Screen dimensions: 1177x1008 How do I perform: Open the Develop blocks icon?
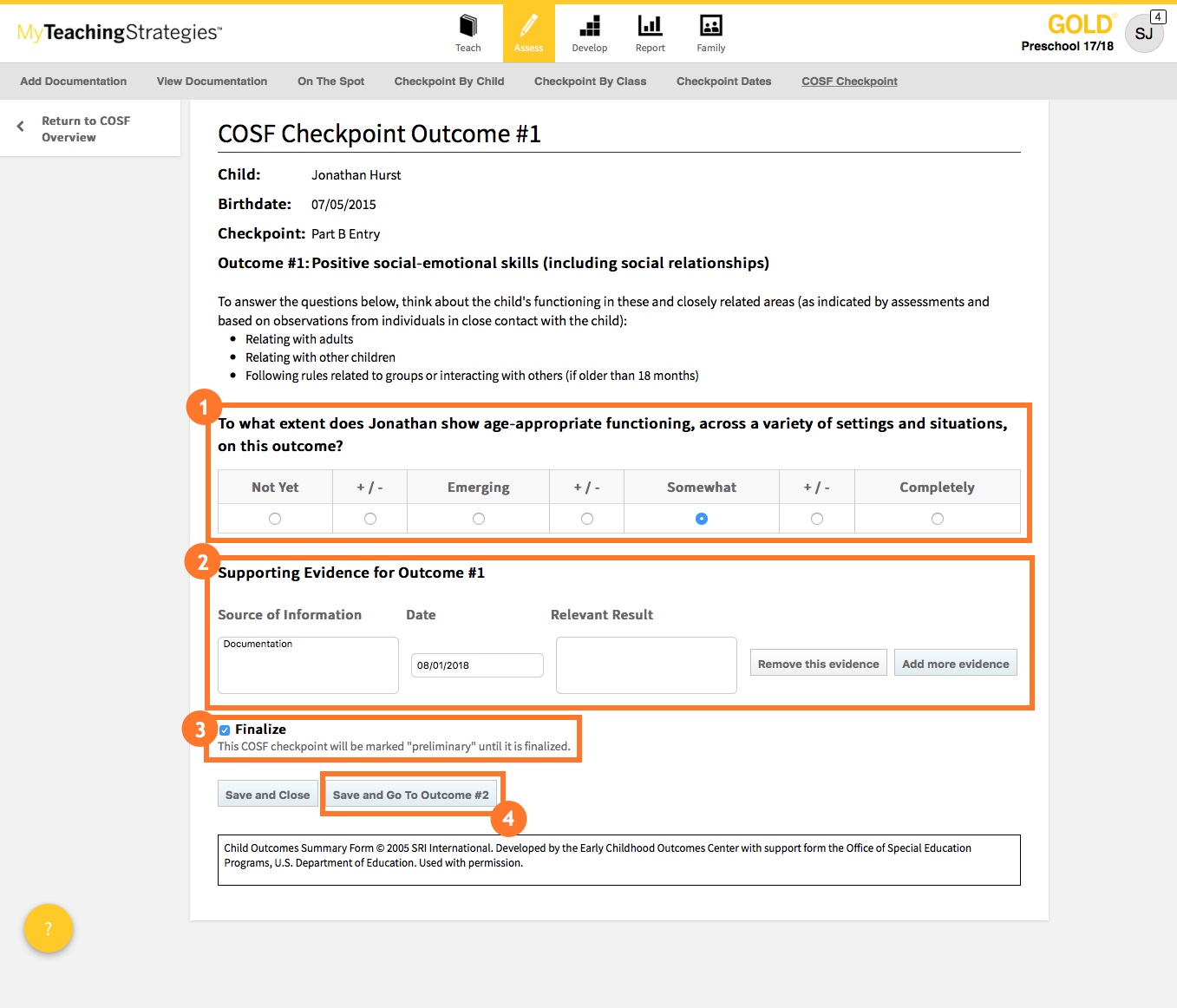pyautogui.click(x=589, y=27)
